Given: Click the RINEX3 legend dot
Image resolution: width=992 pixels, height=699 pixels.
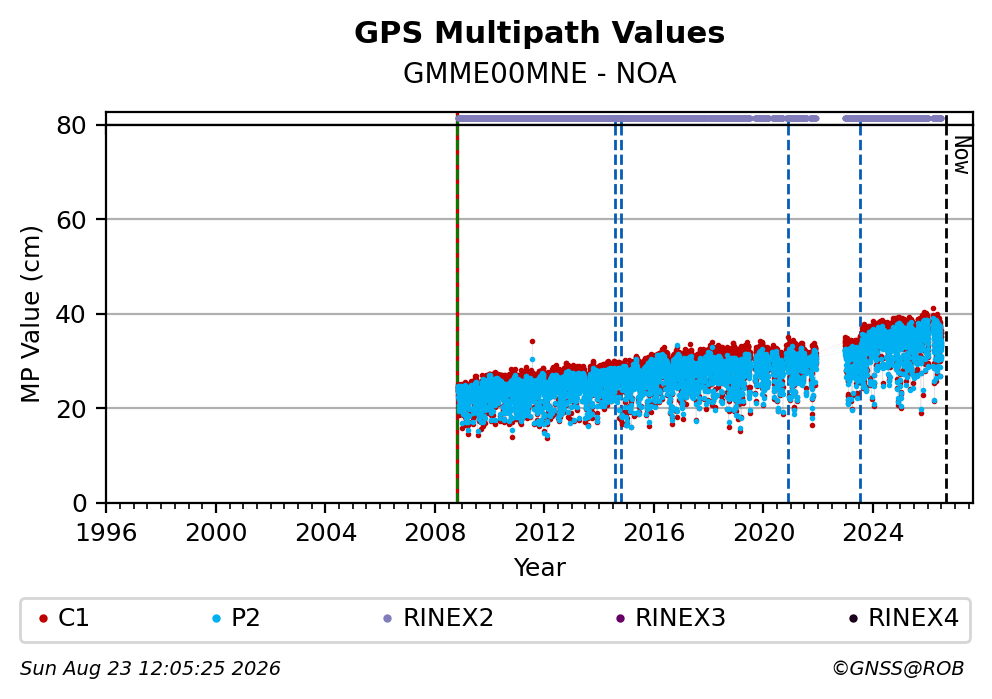Looking at the screenshot, I should [x=620, y=619].
